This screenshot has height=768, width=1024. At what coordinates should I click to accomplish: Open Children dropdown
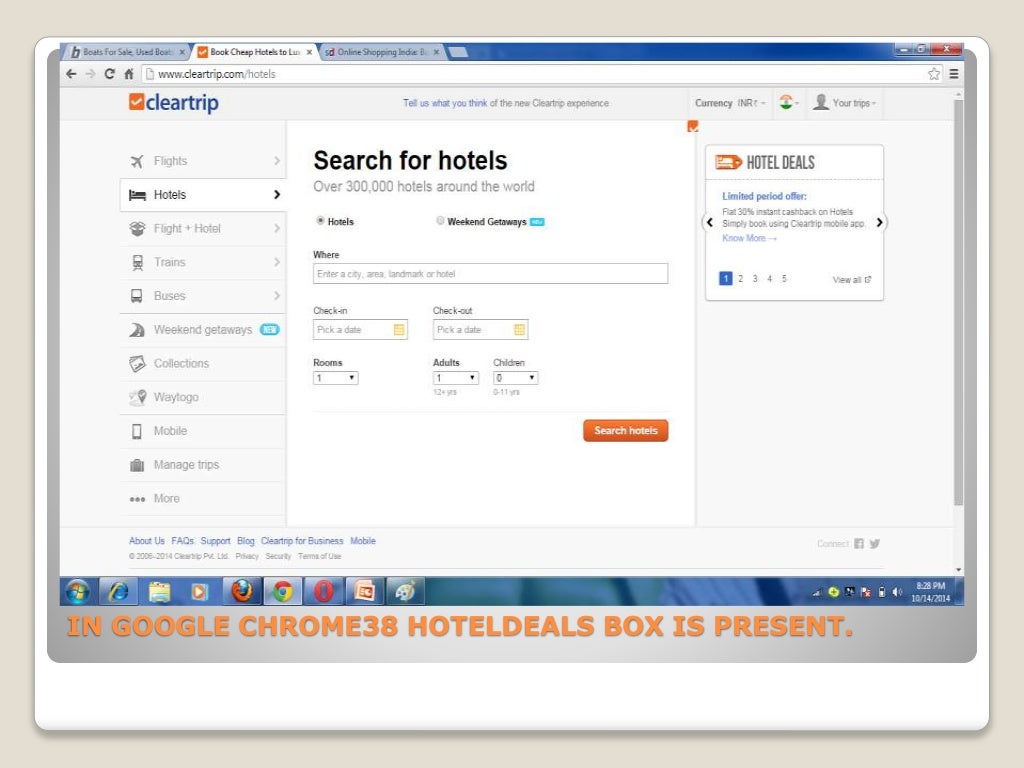point(515,377)
